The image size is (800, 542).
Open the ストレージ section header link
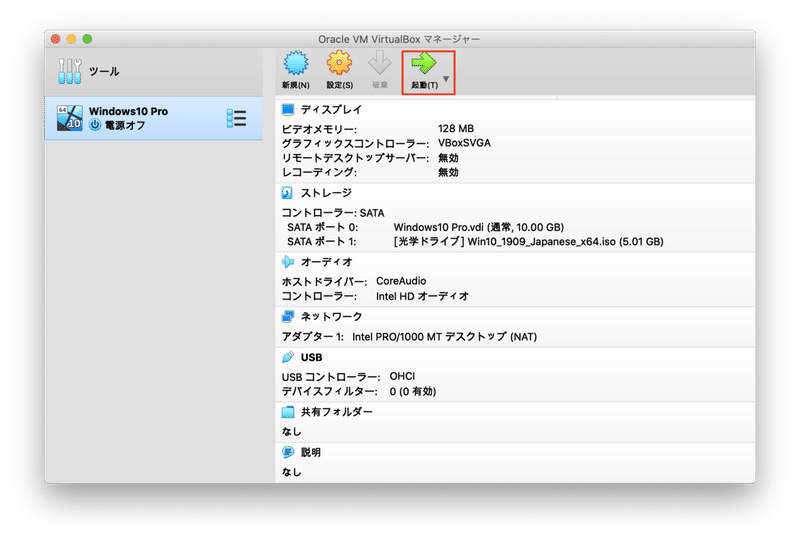point(326,193)
